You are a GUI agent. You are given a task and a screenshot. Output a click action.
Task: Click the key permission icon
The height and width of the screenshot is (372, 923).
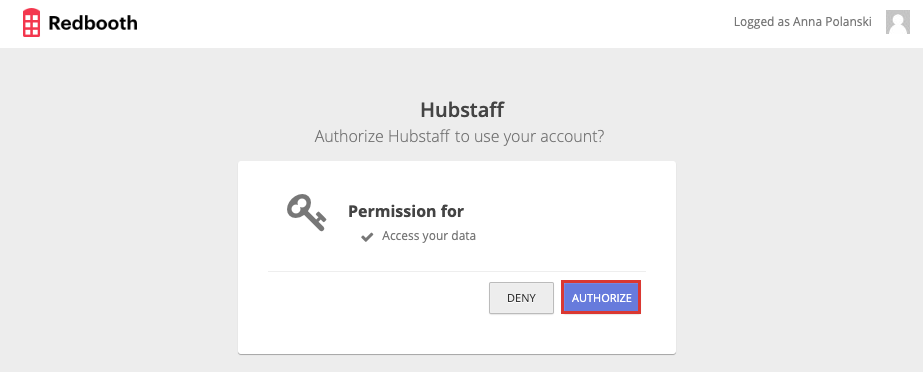pos(306,213)
